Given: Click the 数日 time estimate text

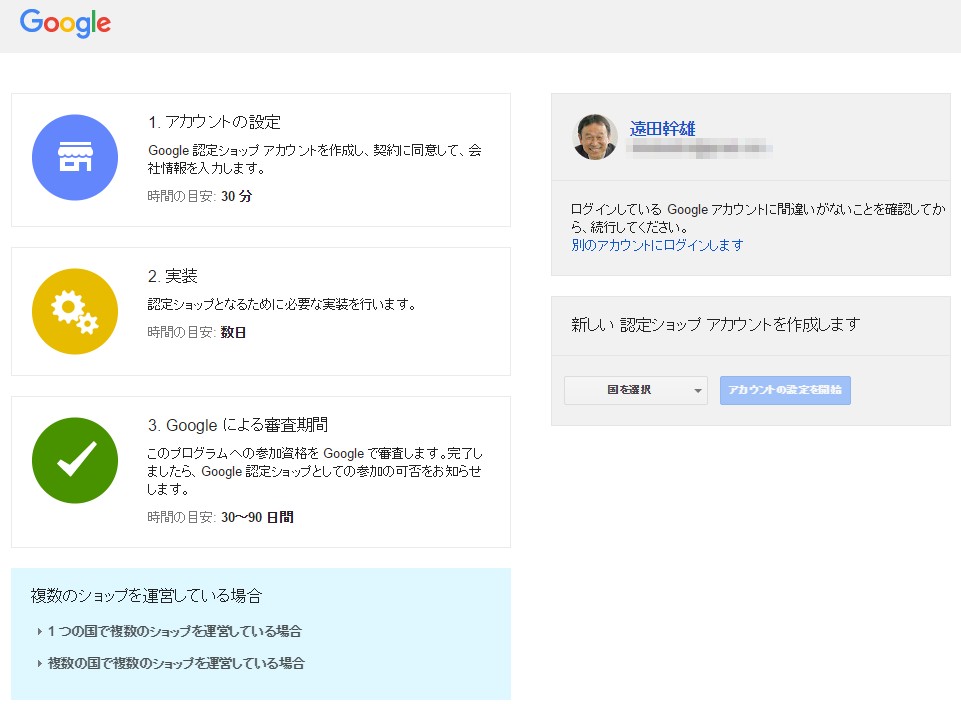Looking at the screenshot, I should [x=233, y=332].
